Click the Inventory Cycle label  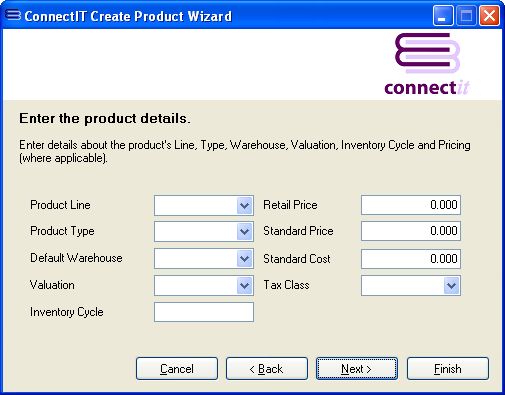(x=67, y=312)
